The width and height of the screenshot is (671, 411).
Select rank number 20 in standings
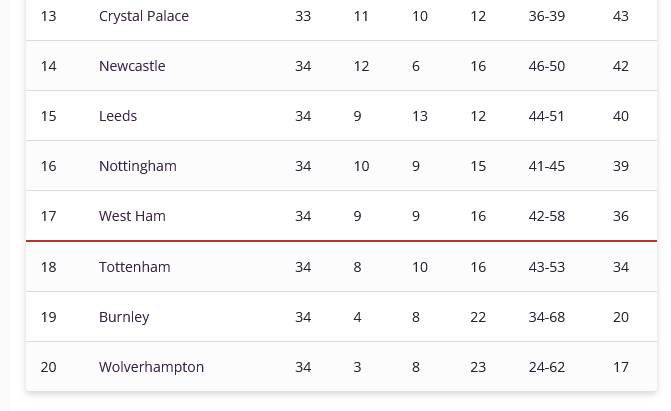(x=48, y=367)
